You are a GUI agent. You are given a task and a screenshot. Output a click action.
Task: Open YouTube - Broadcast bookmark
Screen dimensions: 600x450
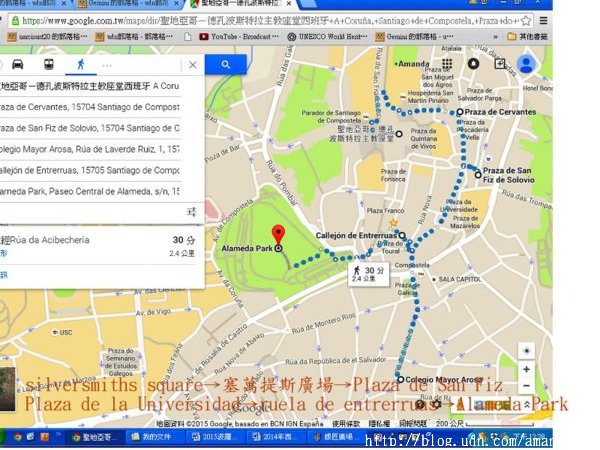239,37
